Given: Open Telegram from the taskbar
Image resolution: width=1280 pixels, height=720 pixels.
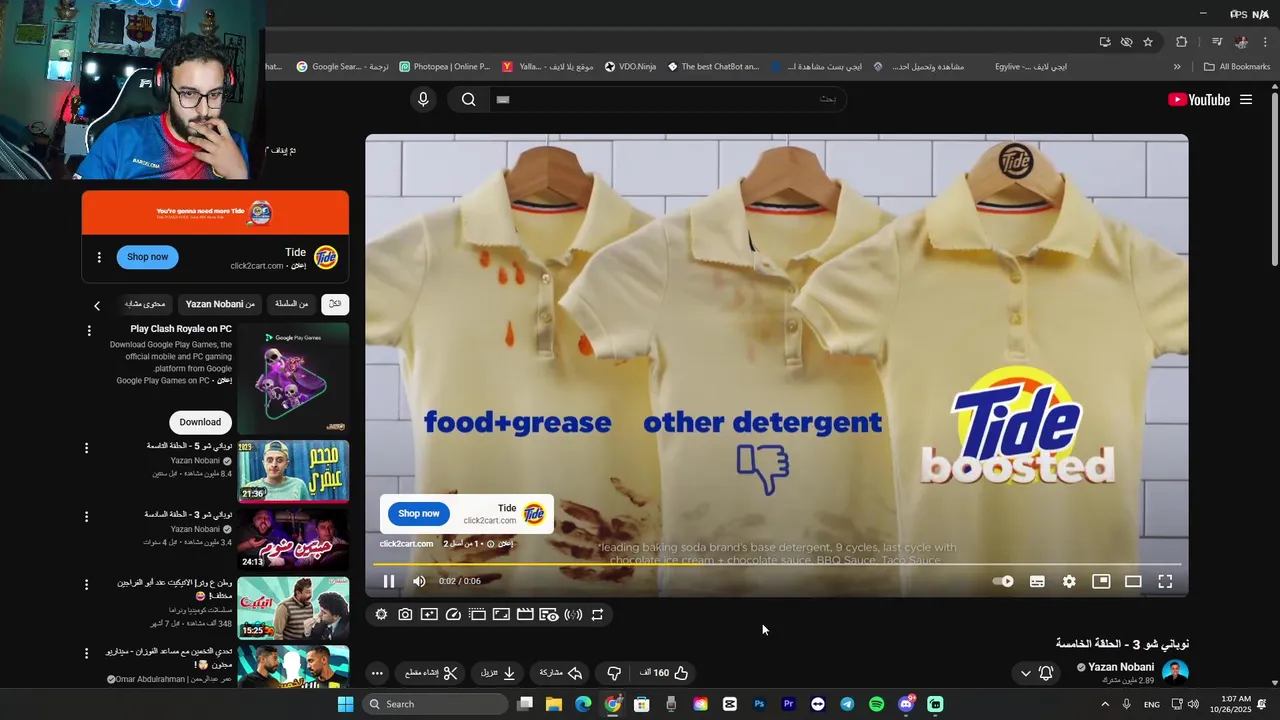Looking at the screenshot, I should coord(847,704).
